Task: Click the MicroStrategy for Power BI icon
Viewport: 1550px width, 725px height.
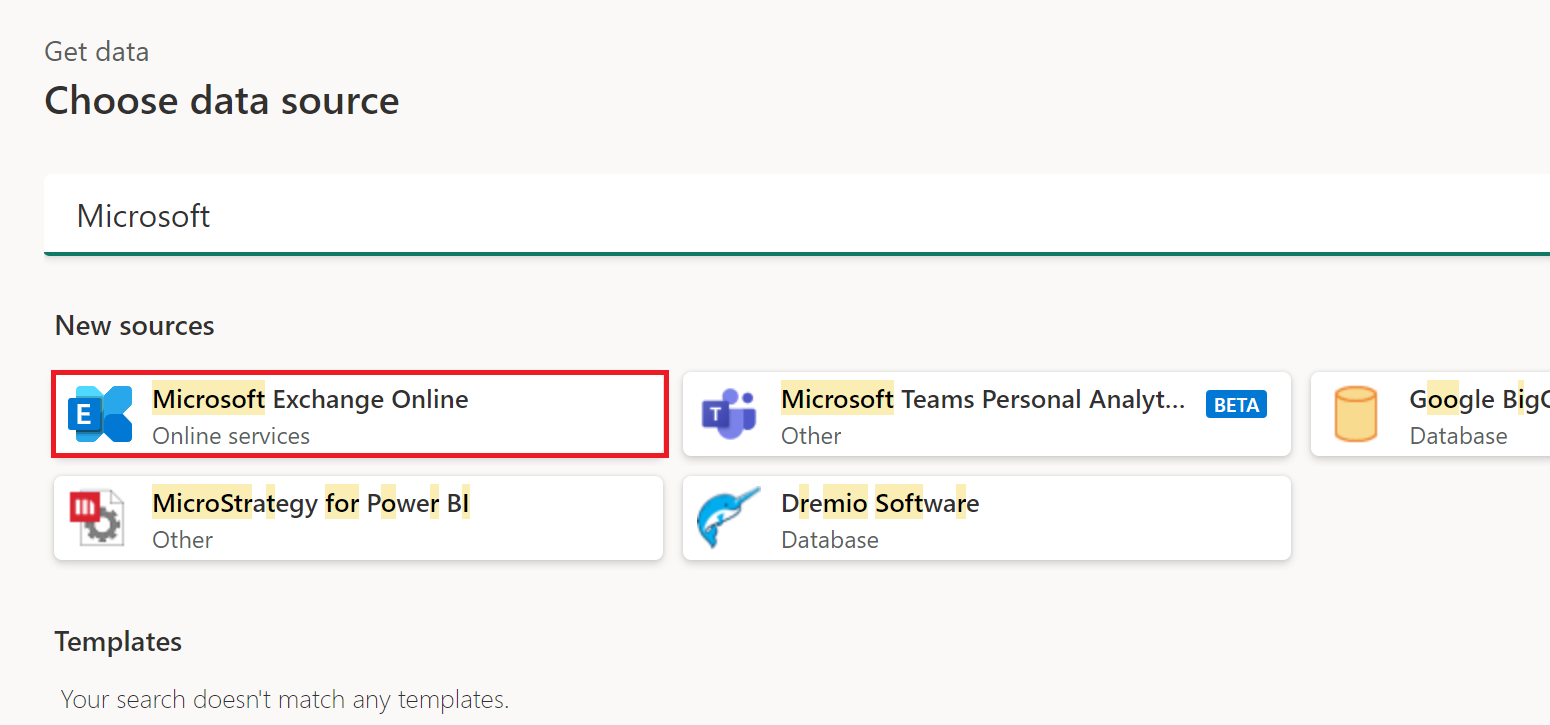Action: 99,517
